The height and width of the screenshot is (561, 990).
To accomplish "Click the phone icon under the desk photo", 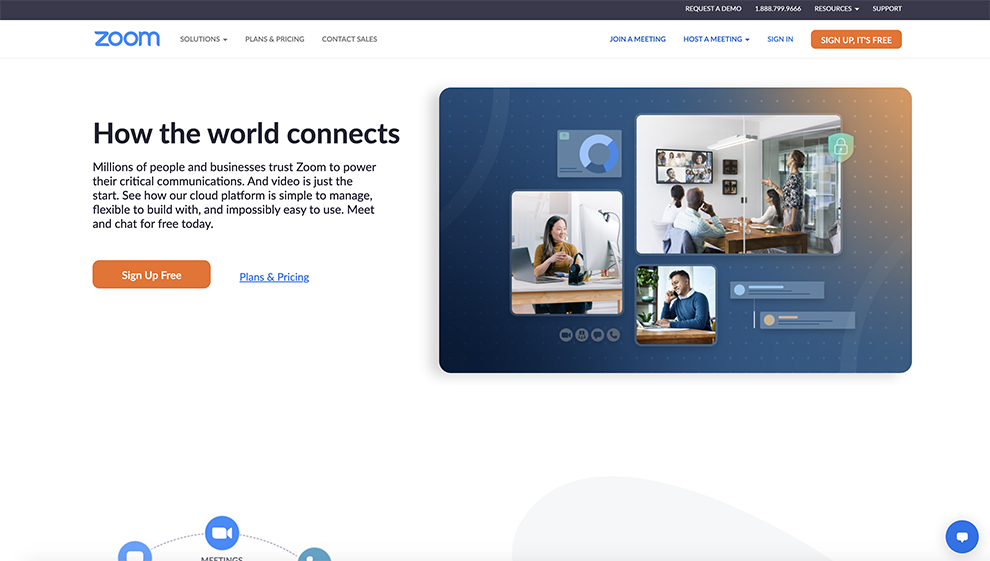I will click(614, 335).
